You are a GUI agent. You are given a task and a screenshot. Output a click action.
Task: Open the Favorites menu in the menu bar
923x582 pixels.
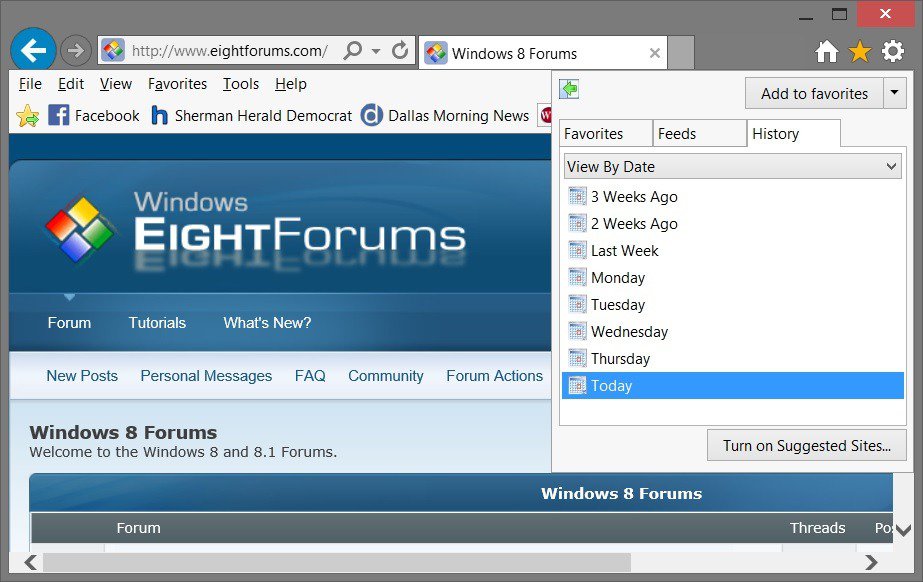pos(177,84)
